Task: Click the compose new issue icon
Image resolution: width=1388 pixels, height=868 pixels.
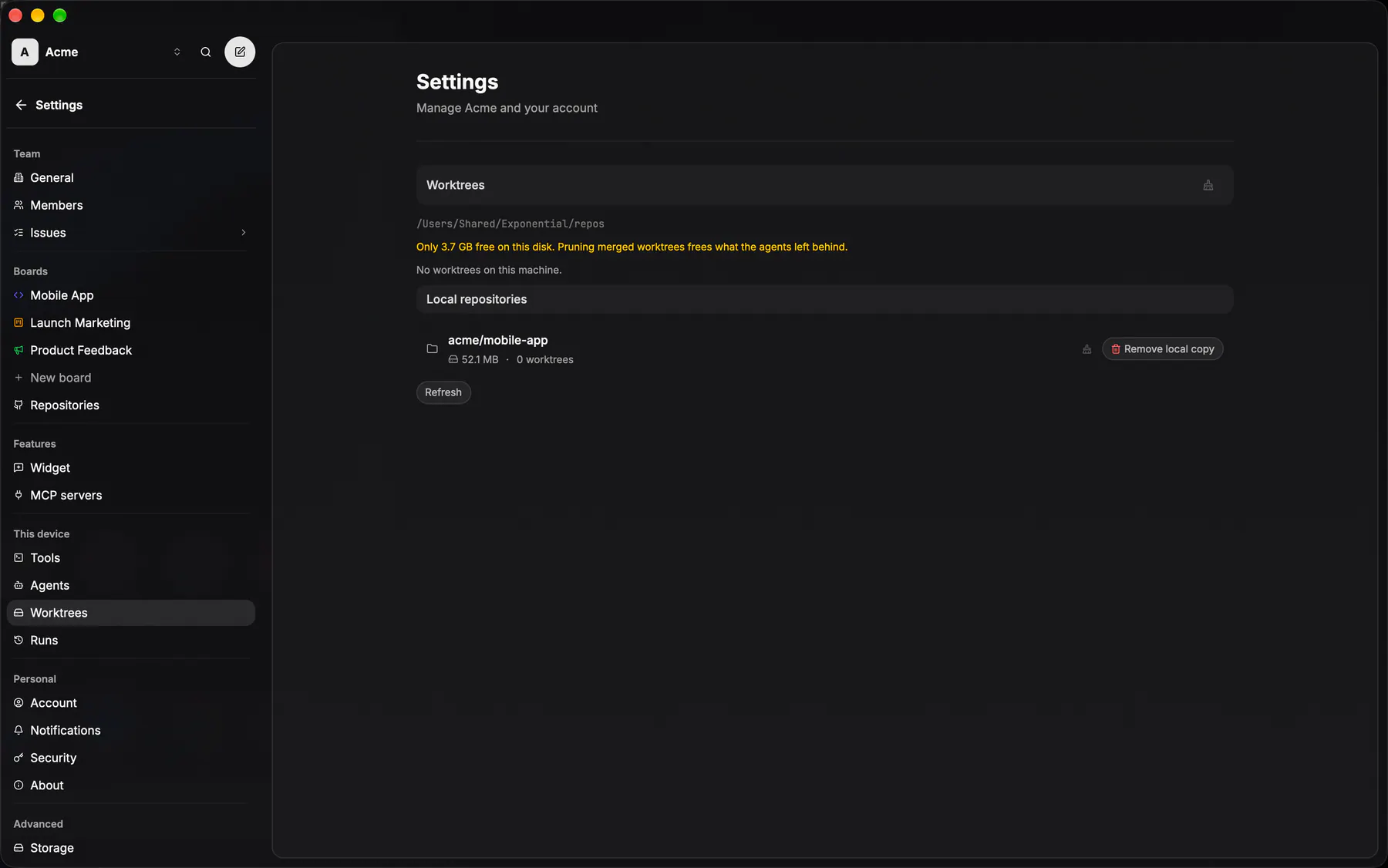Action: [240, 52]
